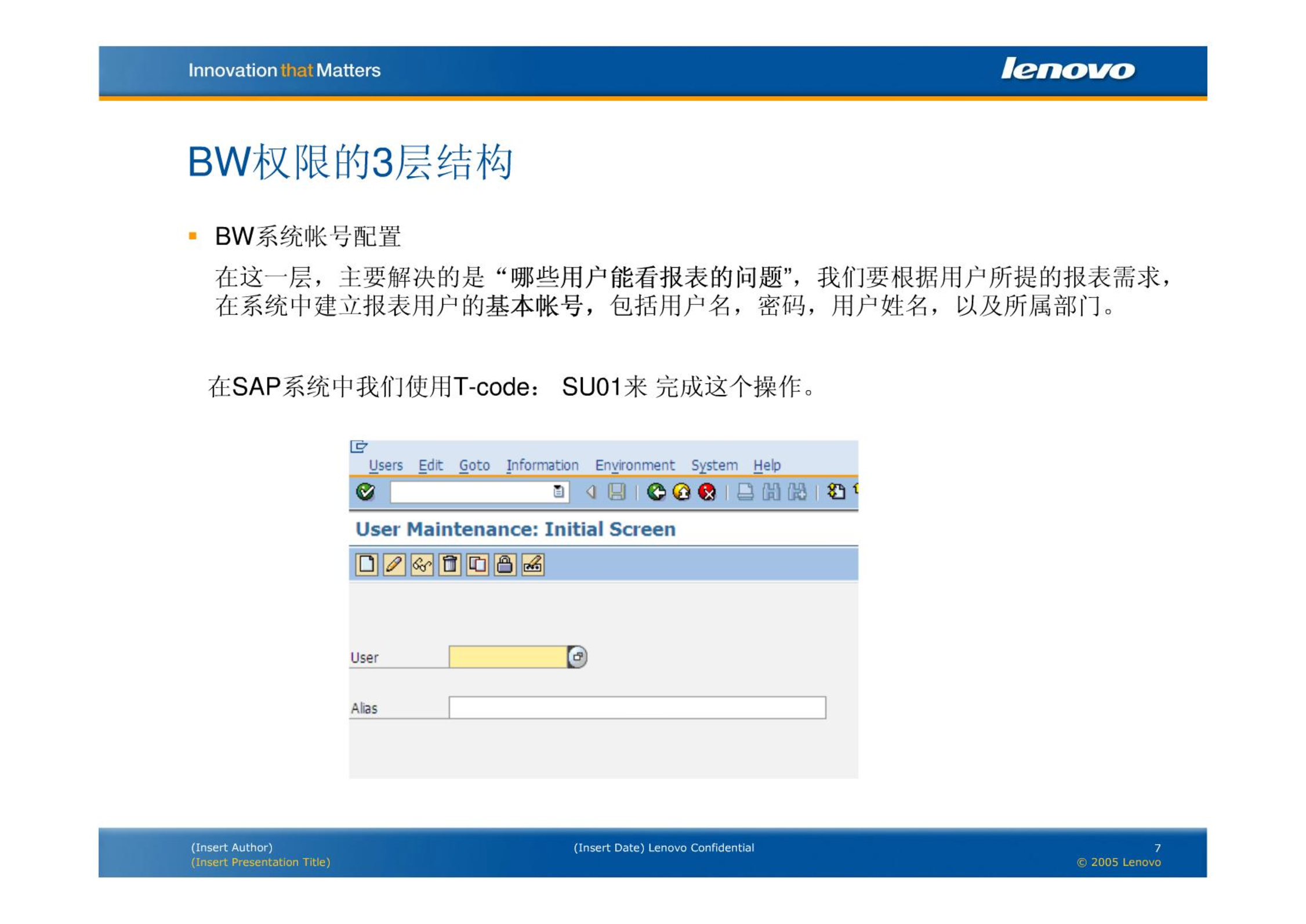Screen dimensions: 1306x924
Task: Click the 'User' field label
Action: (364, 658)
